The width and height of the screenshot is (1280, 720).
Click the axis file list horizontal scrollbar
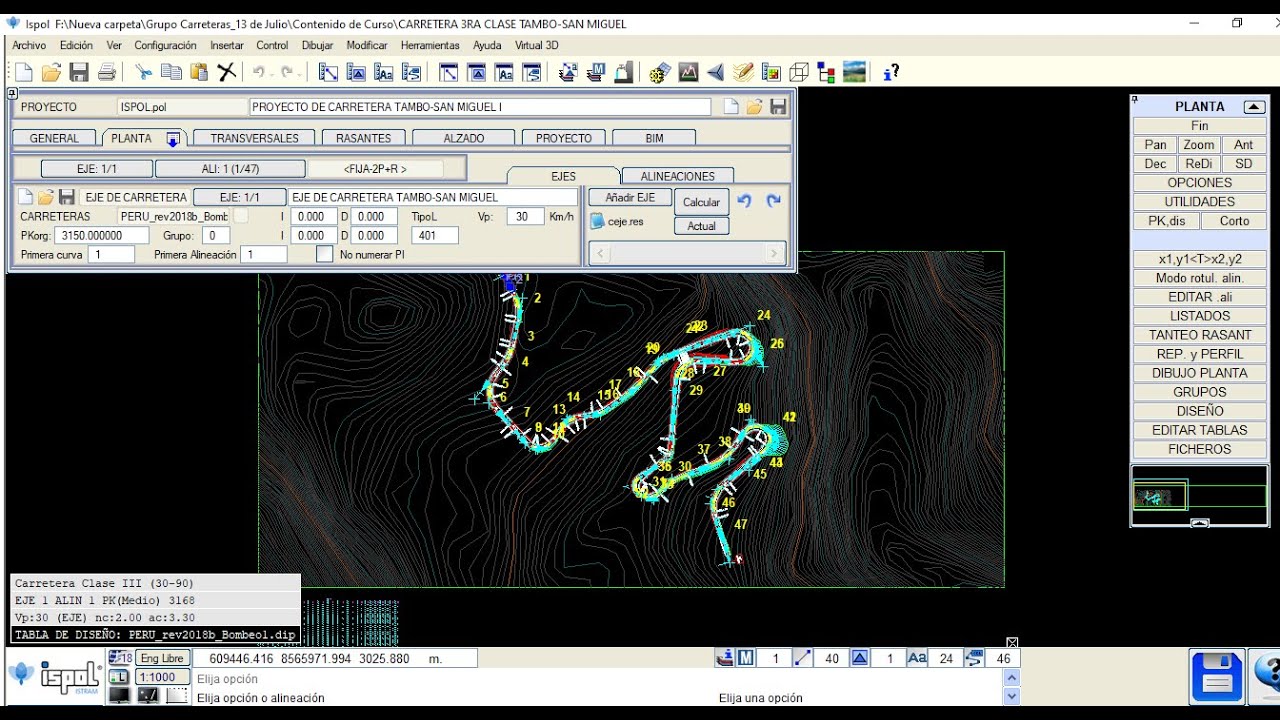(686, 254)
